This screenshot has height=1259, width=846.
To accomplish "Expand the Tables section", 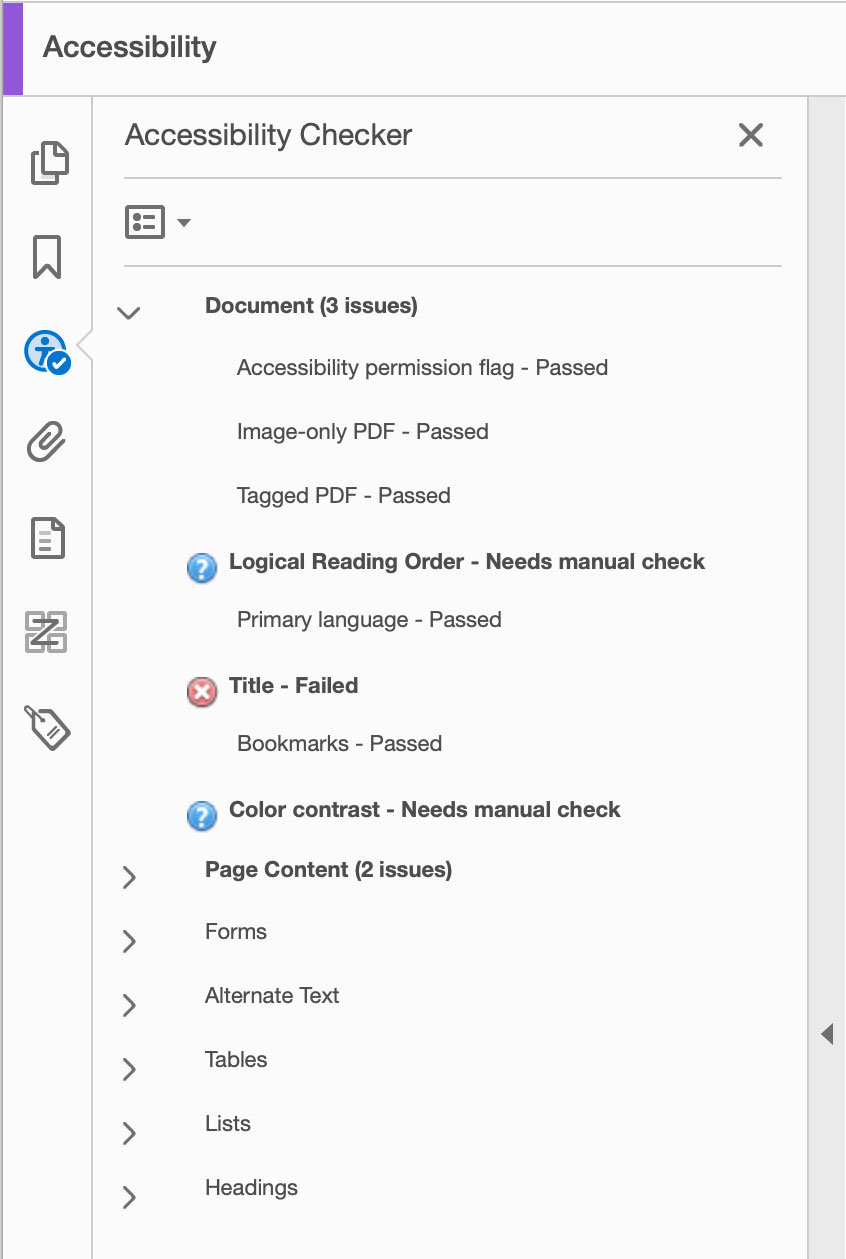I will [128, 1069].
